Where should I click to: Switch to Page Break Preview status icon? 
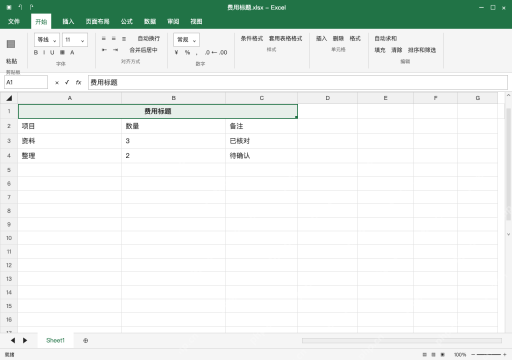point(443,354)
